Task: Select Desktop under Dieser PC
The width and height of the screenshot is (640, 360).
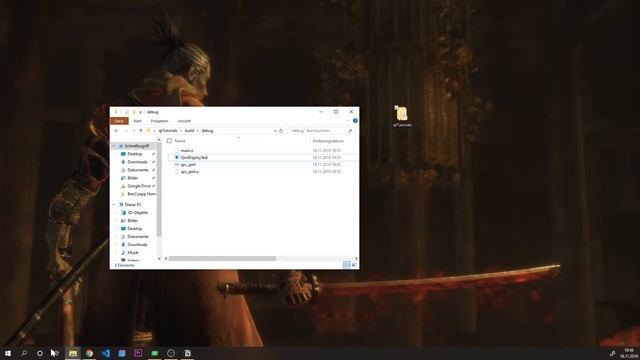Action: tap(135, 229)
